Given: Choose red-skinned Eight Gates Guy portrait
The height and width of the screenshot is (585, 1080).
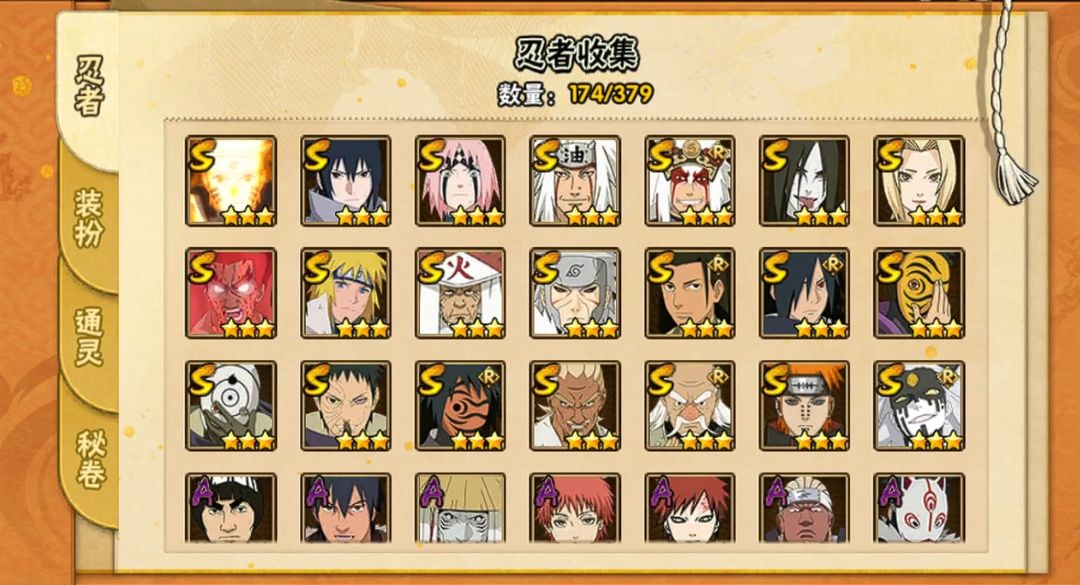Looking at the screenshot, I should pos(231,293).
